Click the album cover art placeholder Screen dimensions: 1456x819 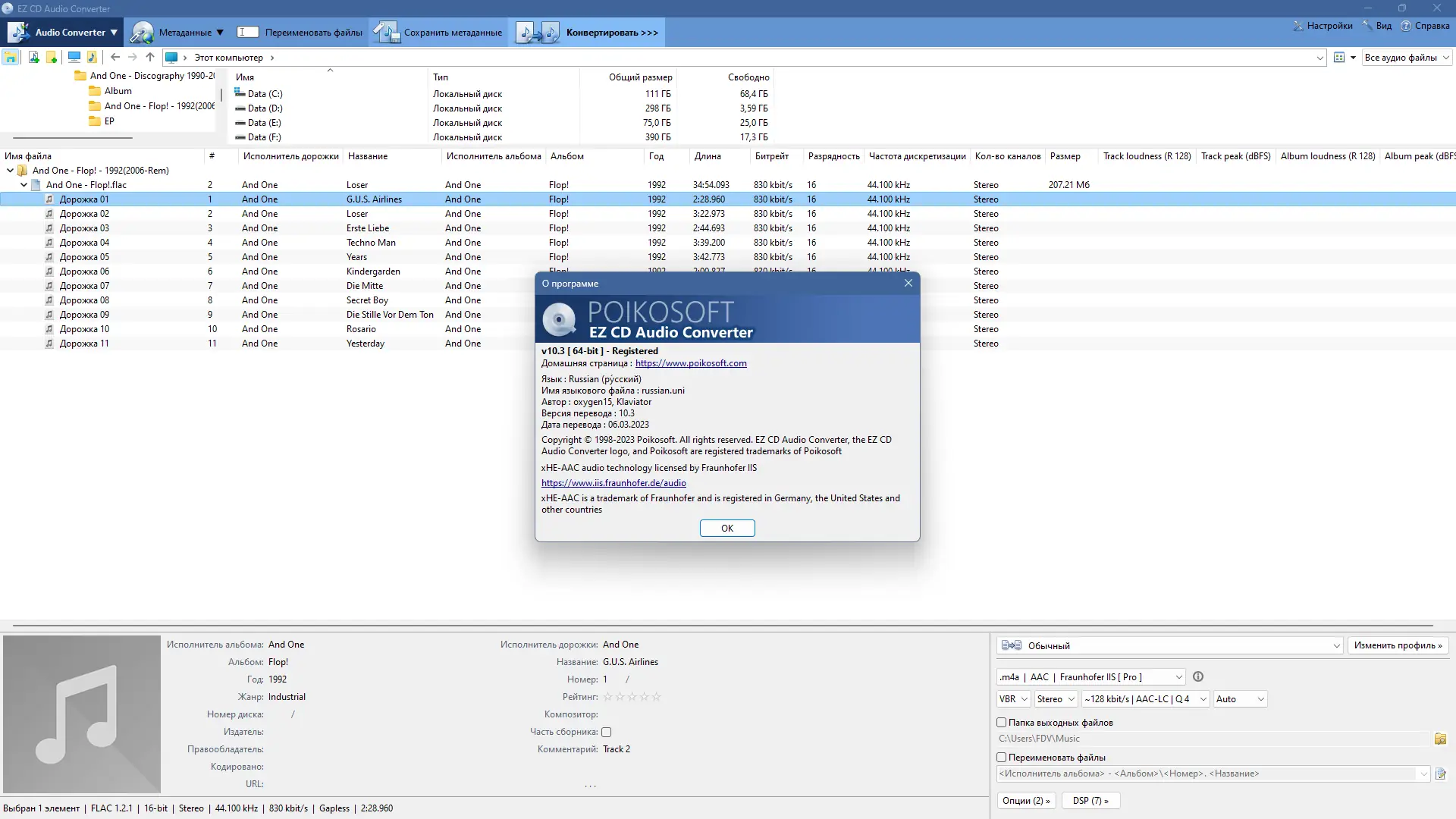(x=82, y=714)
